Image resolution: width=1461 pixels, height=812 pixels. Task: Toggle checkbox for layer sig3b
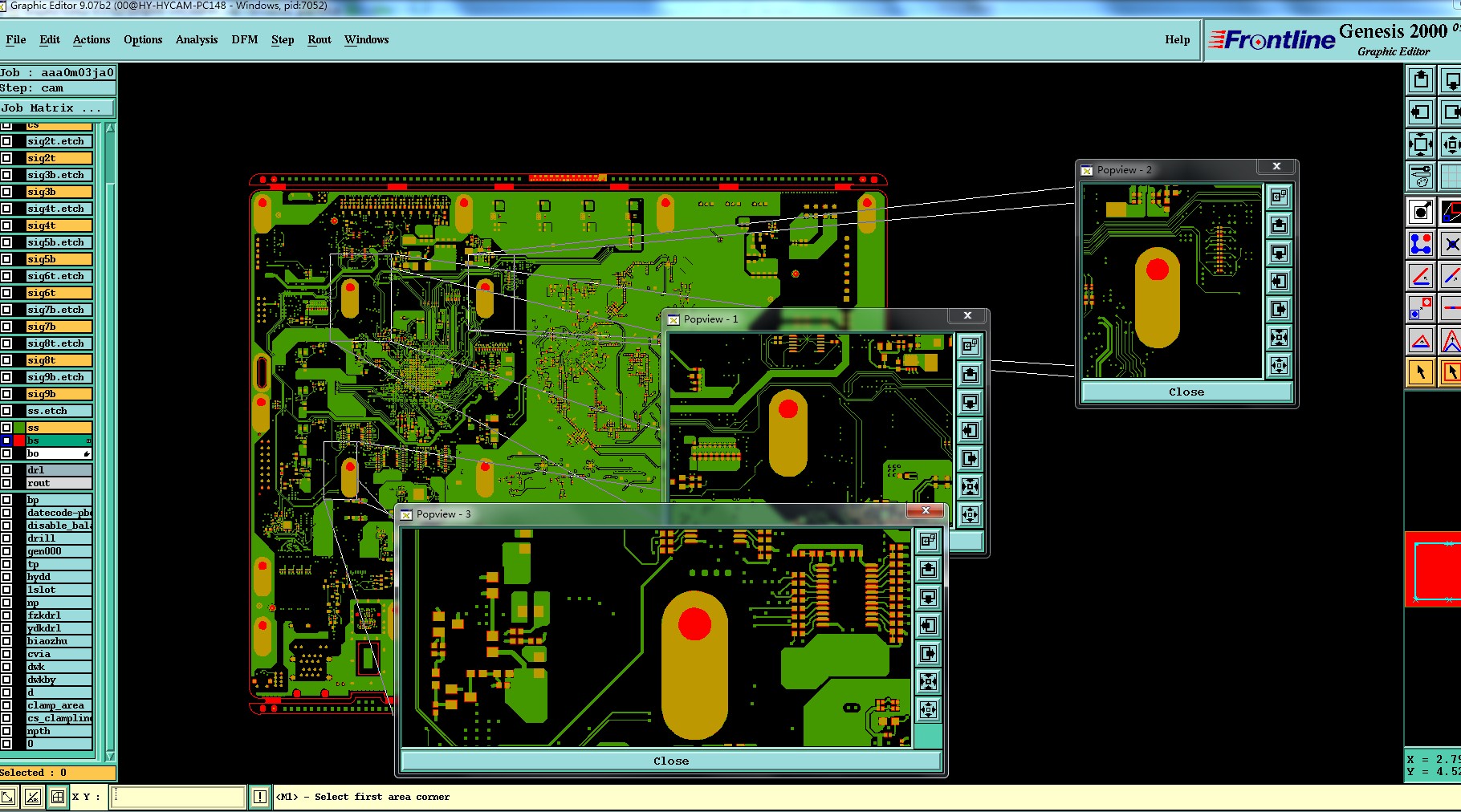click(6, 192)
